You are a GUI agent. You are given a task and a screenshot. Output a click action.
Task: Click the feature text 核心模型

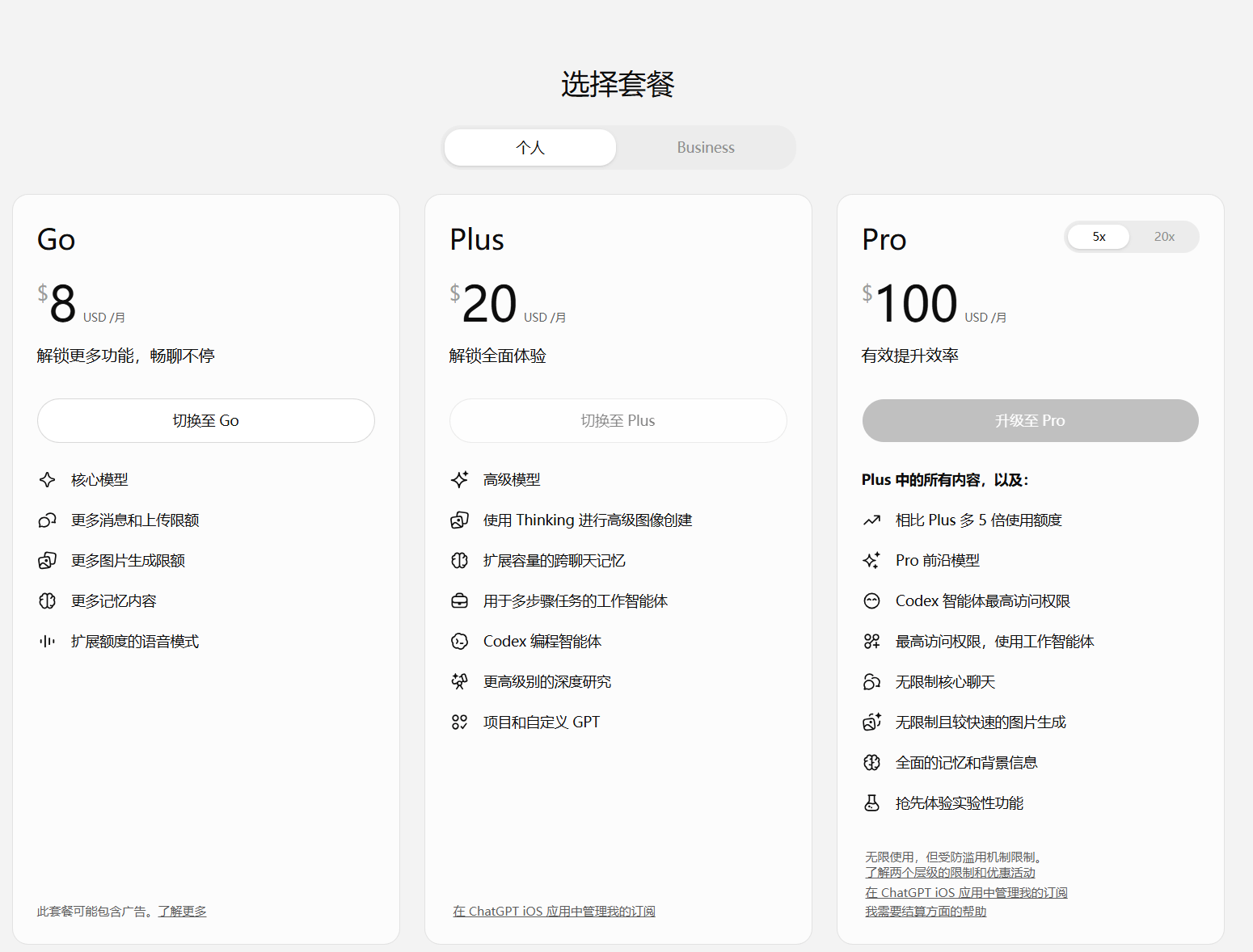(x=100, y=480)
